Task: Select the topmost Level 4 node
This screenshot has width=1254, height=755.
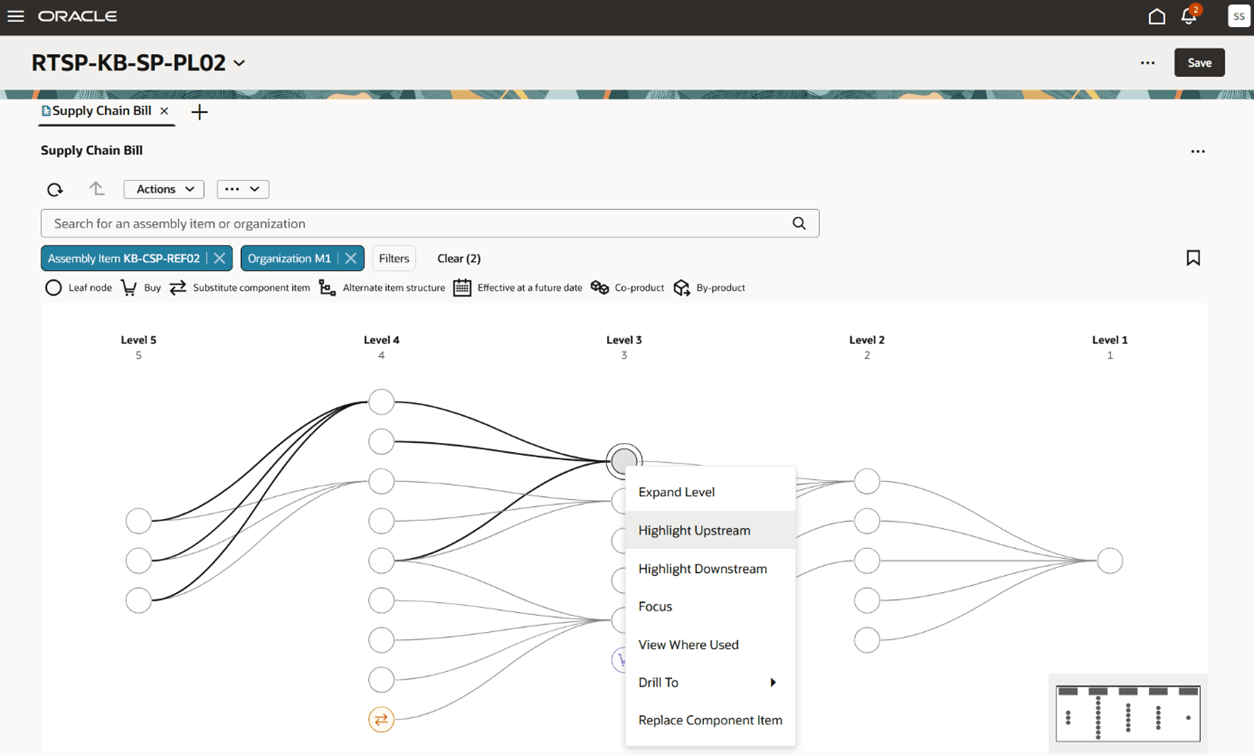Action: point(381,402)
